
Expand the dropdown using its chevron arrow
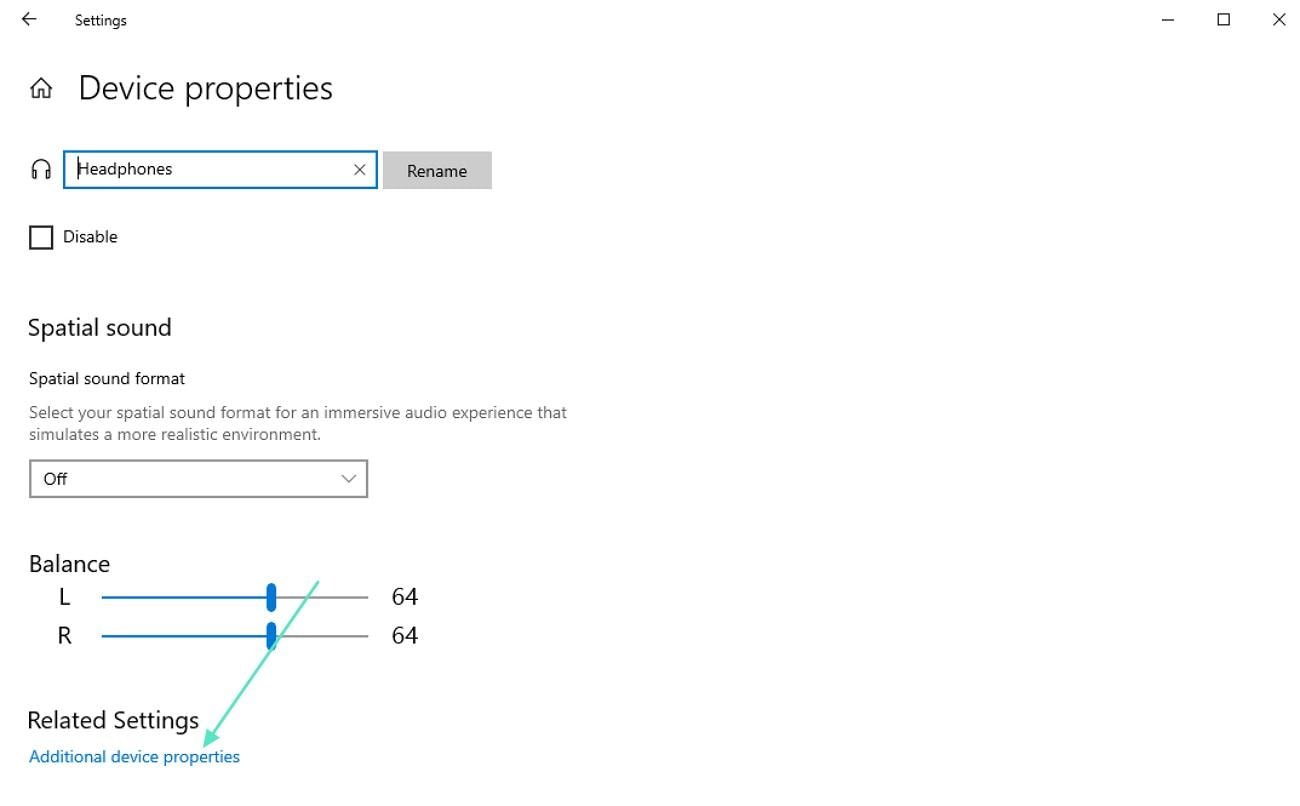tap(349, 479)
